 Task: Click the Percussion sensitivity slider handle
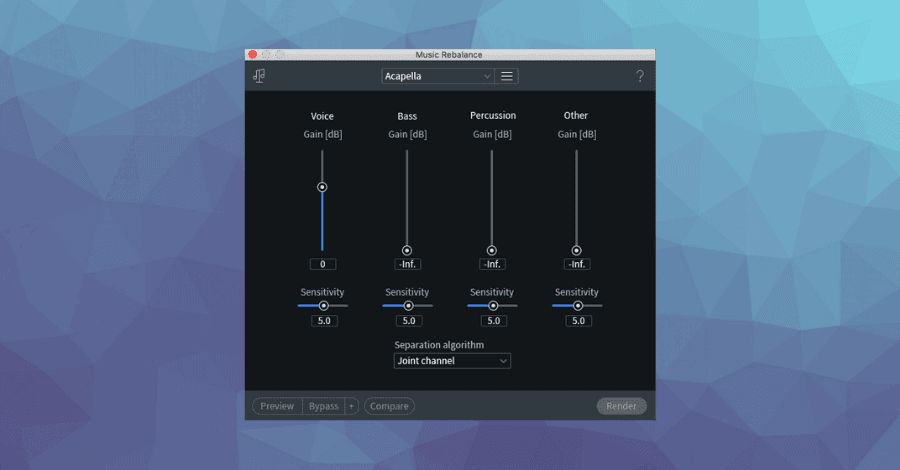point(493,306)
